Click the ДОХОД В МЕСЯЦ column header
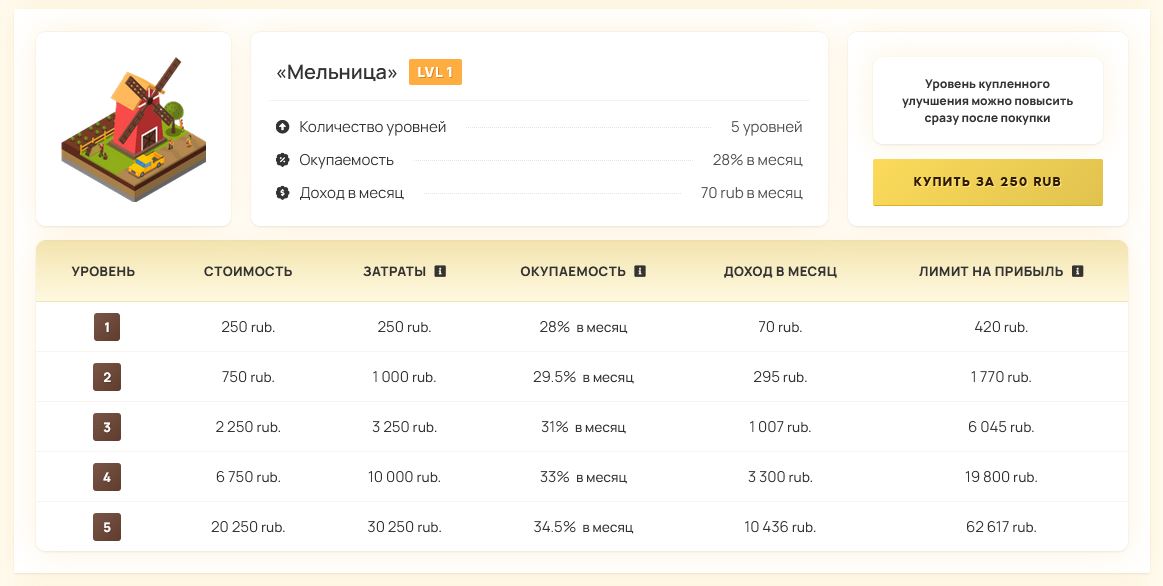The height and width of the screenshot is (586, 1163). pos(780,271)
